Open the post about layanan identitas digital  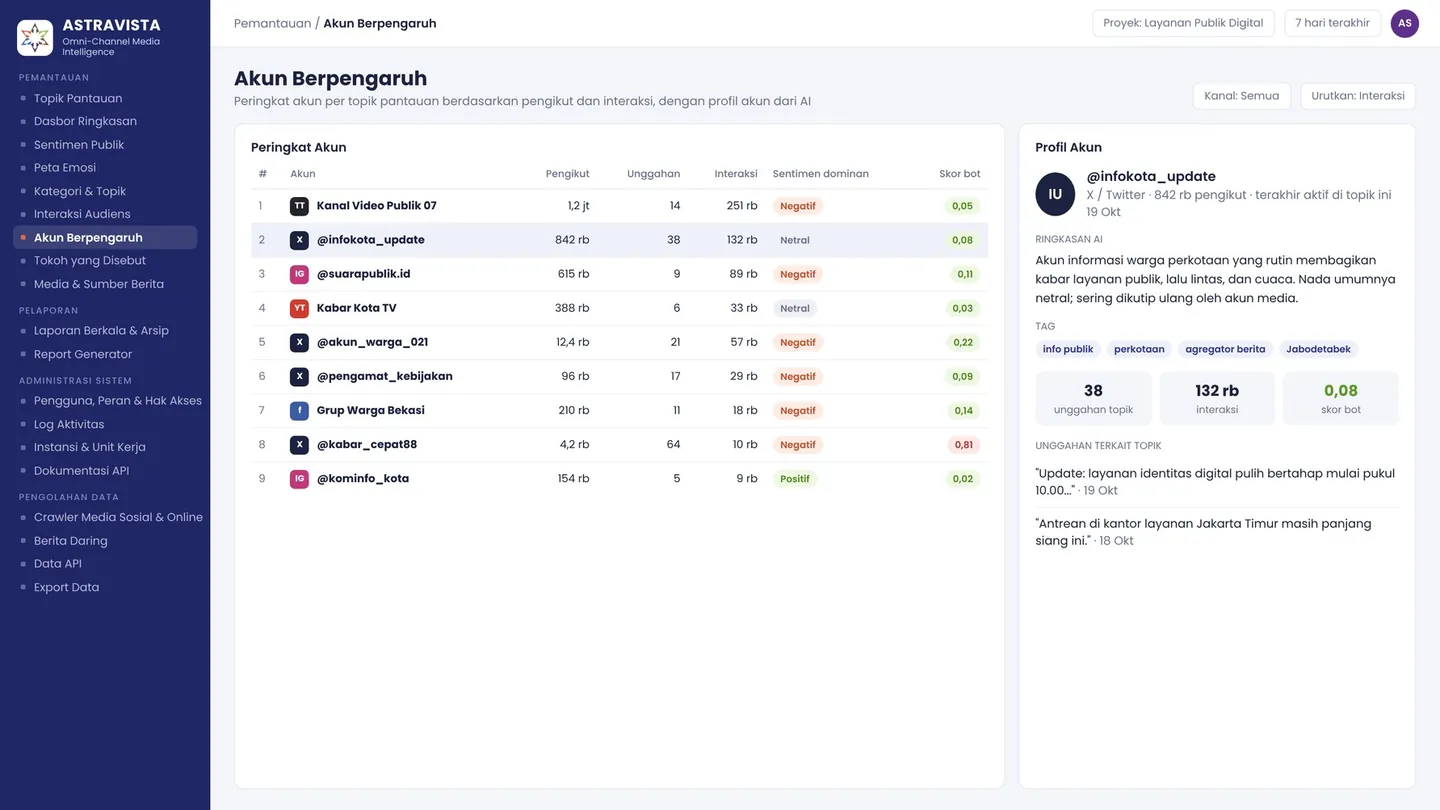(1217, 482)
